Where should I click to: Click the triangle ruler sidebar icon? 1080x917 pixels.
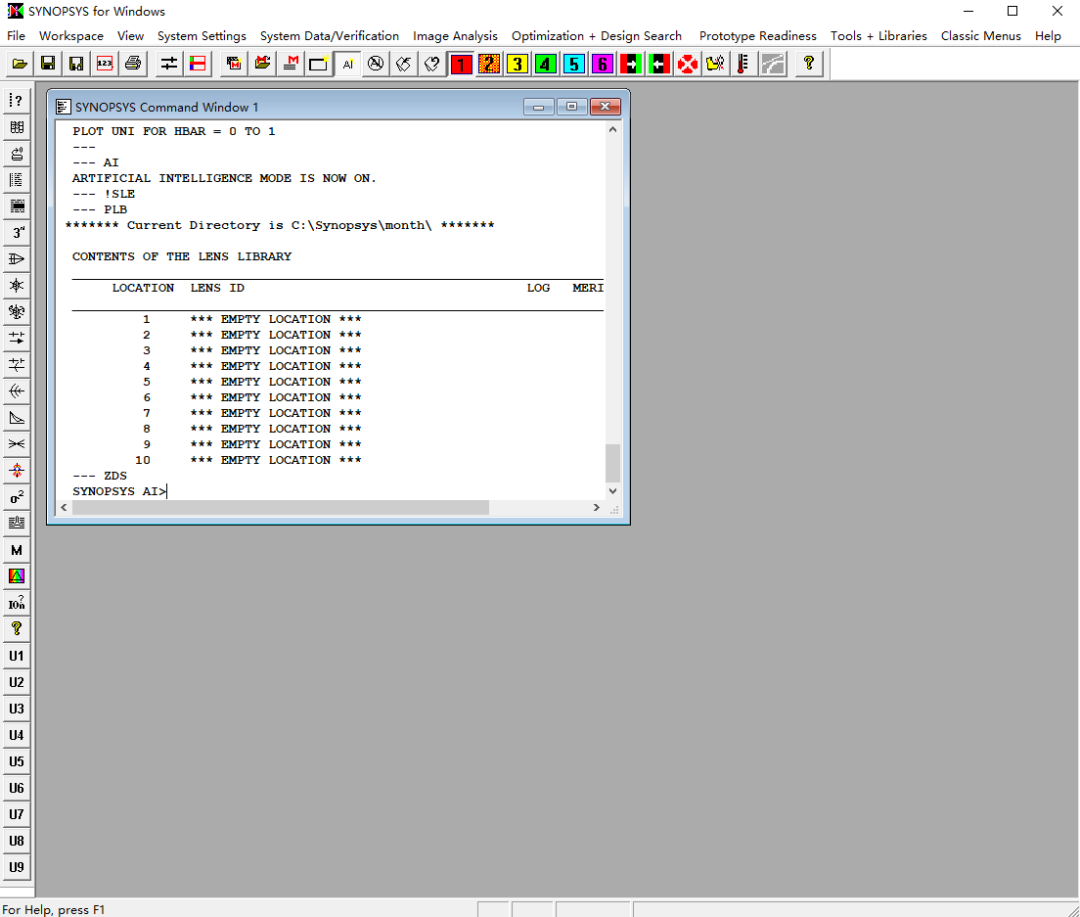[x=17, y=418]
